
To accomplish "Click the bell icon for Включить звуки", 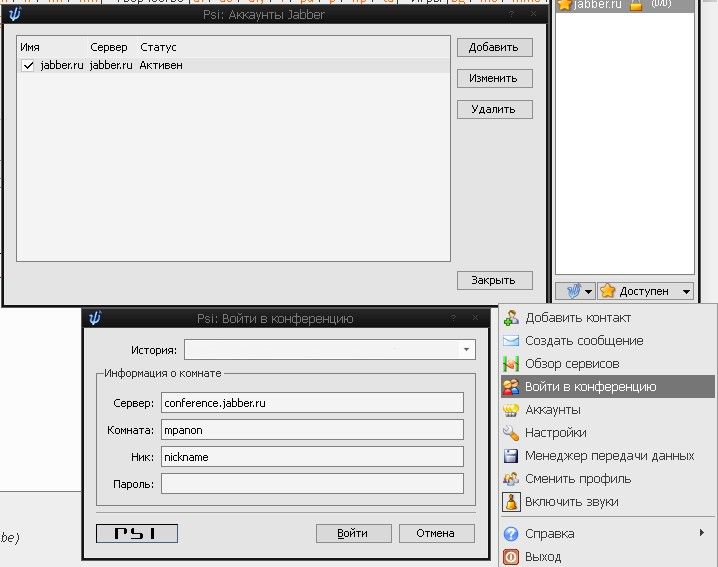I will coord(511,502).
